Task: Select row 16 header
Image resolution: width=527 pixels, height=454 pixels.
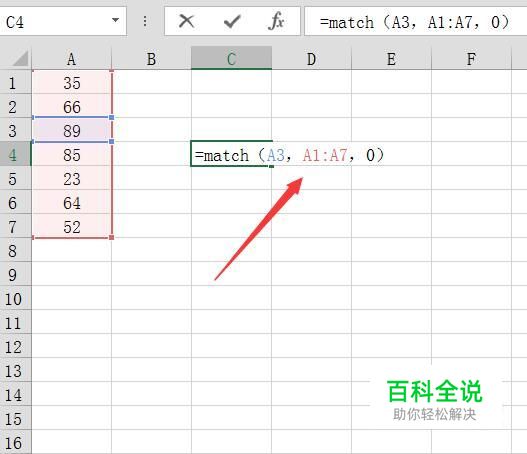Action: [15, 442]
